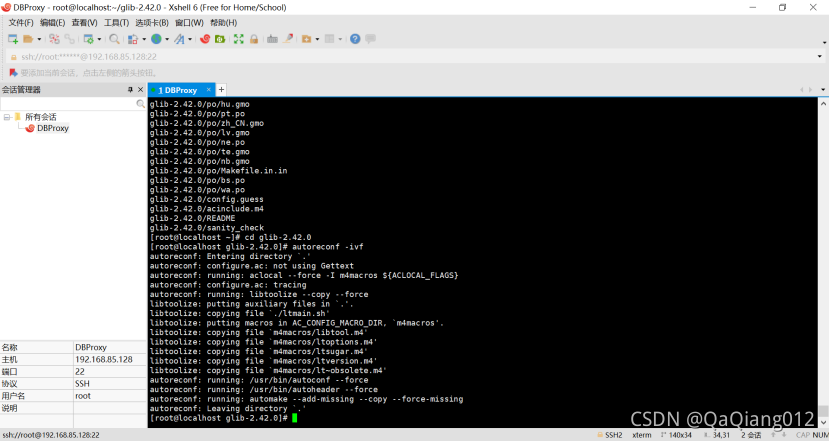Open the blue Help question-mark icon

point(355,39)
